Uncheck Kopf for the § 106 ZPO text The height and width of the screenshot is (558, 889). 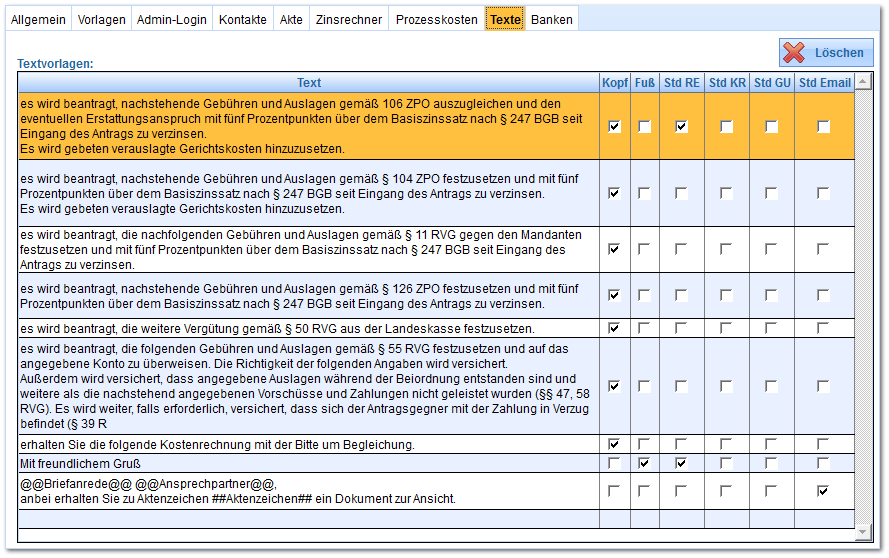pos(614,126)
